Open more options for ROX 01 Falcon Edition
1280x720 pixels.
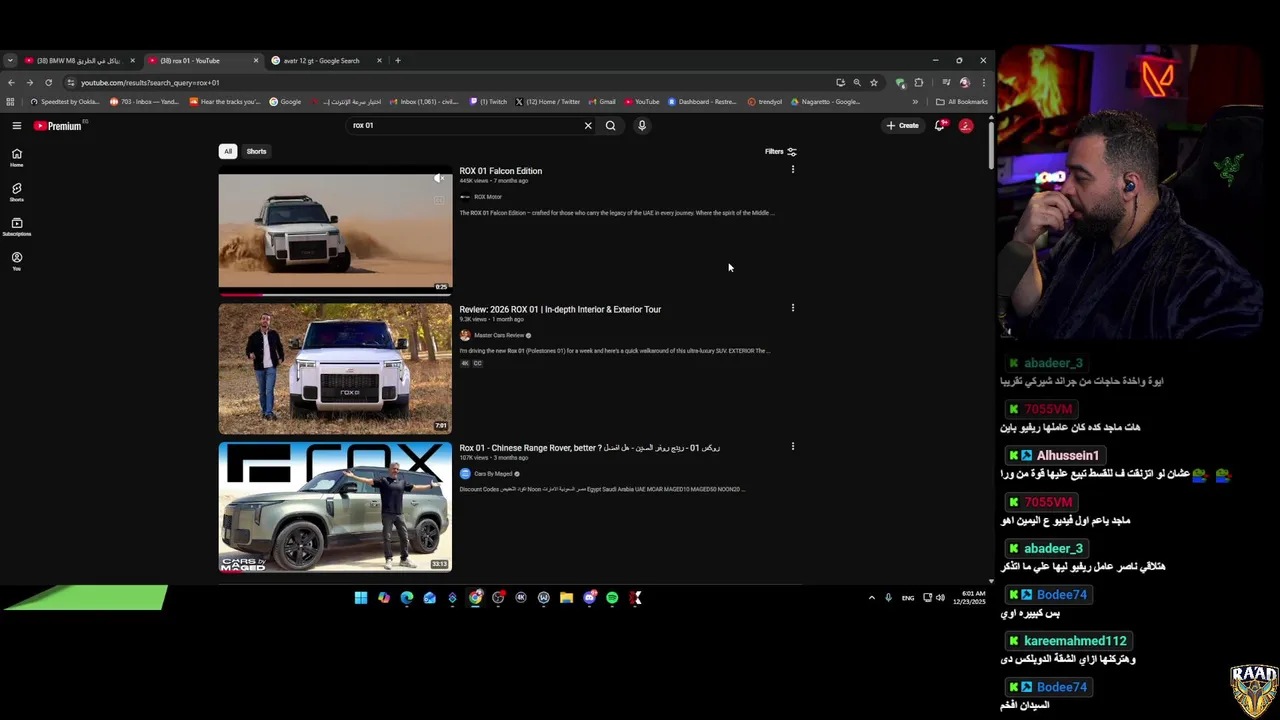793,170
